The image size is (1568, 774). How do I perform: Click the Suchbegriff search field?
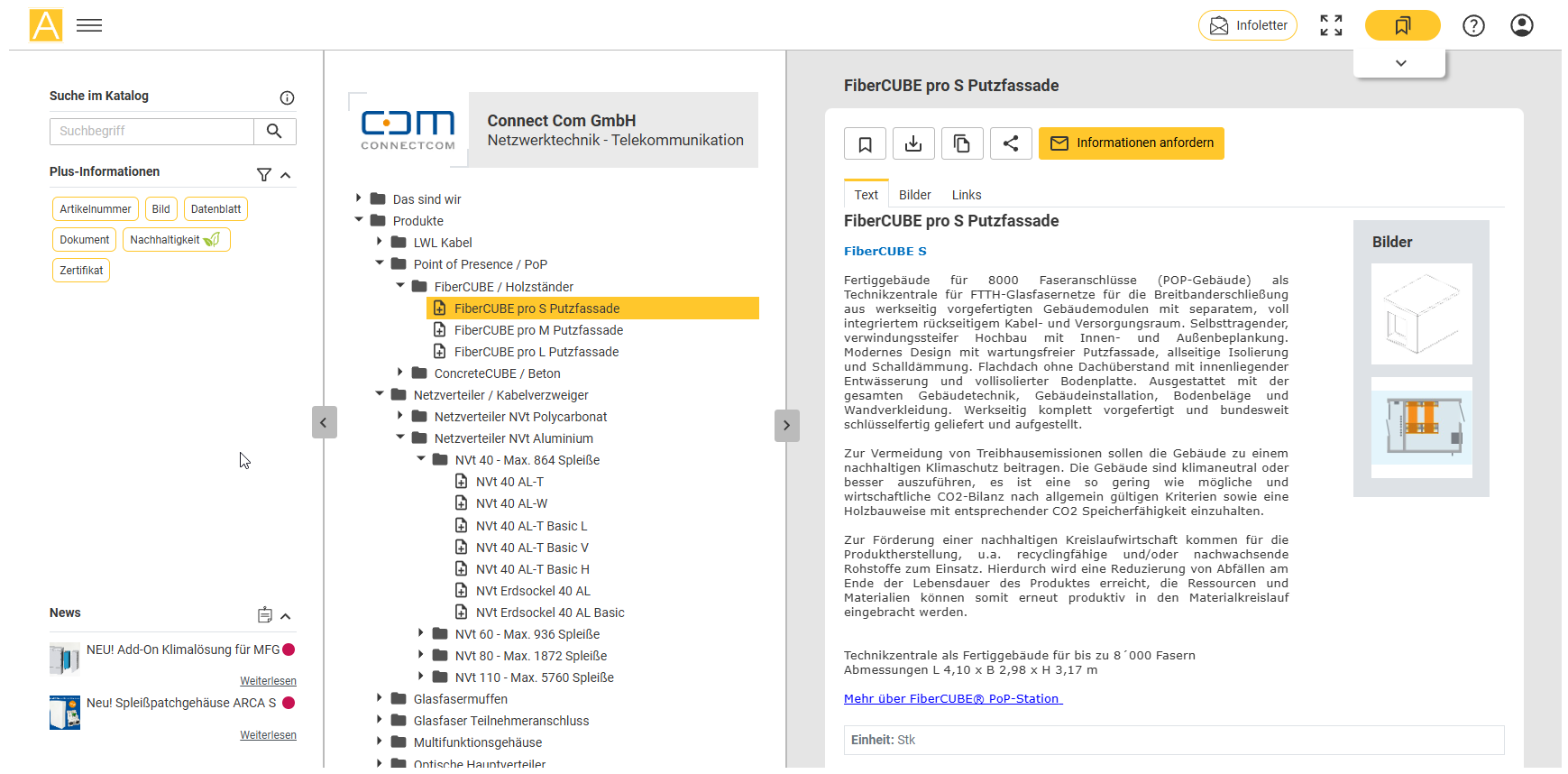pos(151,131)
